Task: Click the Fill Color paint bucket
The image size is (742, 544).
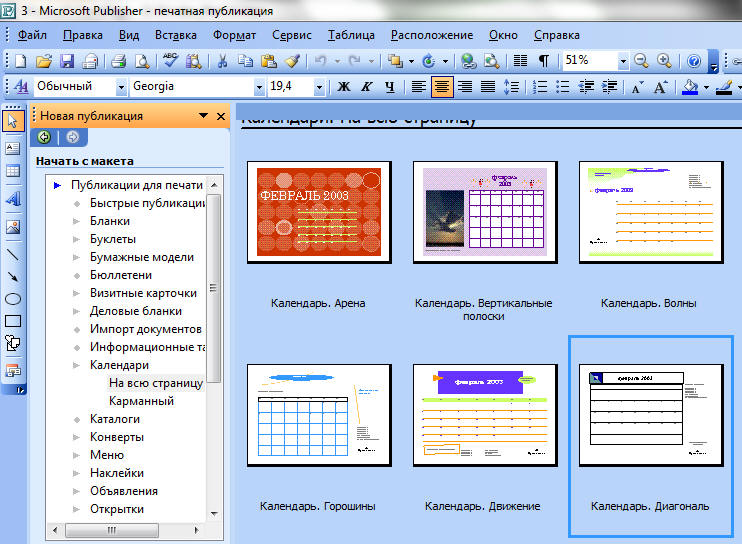Action: tap(690, 87)
